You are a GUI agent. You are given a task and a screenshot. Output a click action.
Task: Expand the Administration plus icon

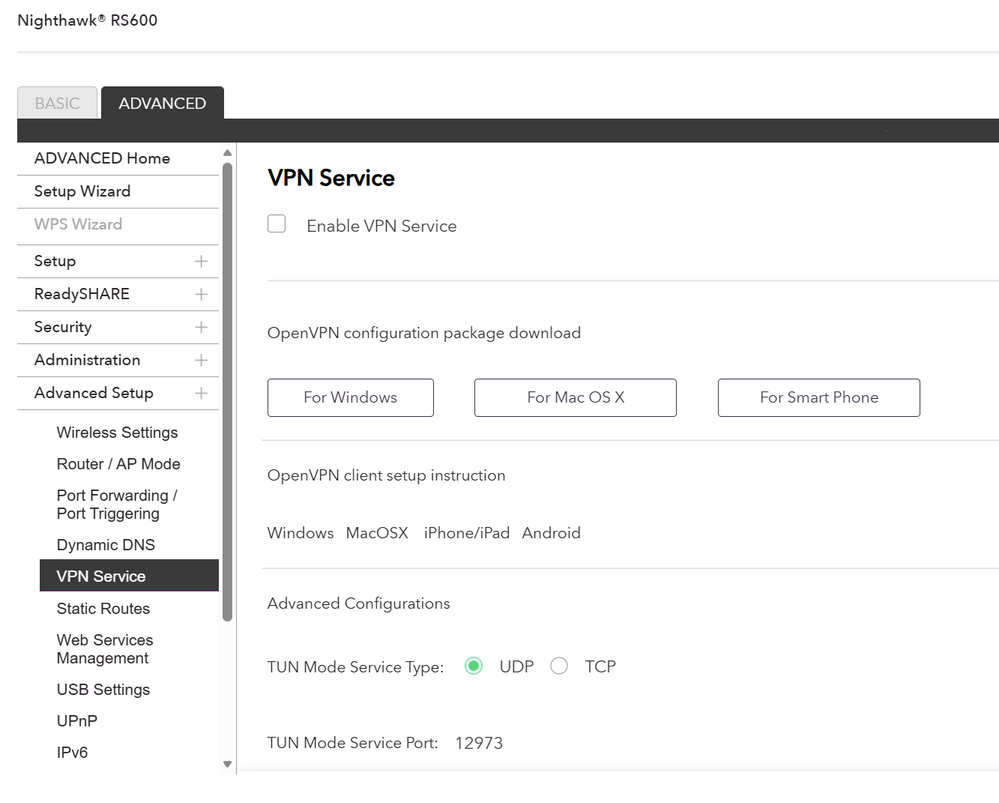(201, 360)
